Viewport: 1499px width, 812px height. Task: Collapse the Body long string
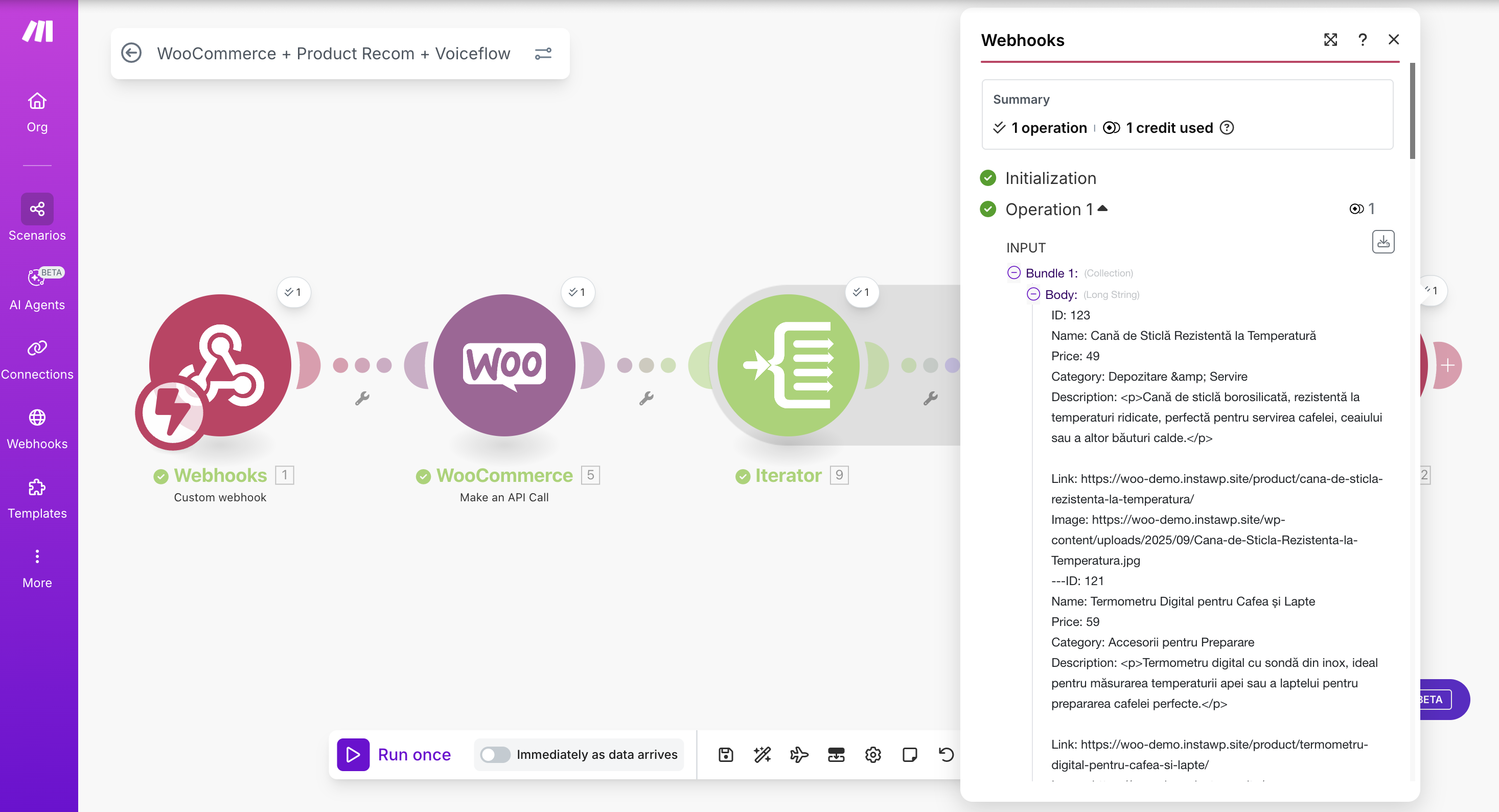1033,294
